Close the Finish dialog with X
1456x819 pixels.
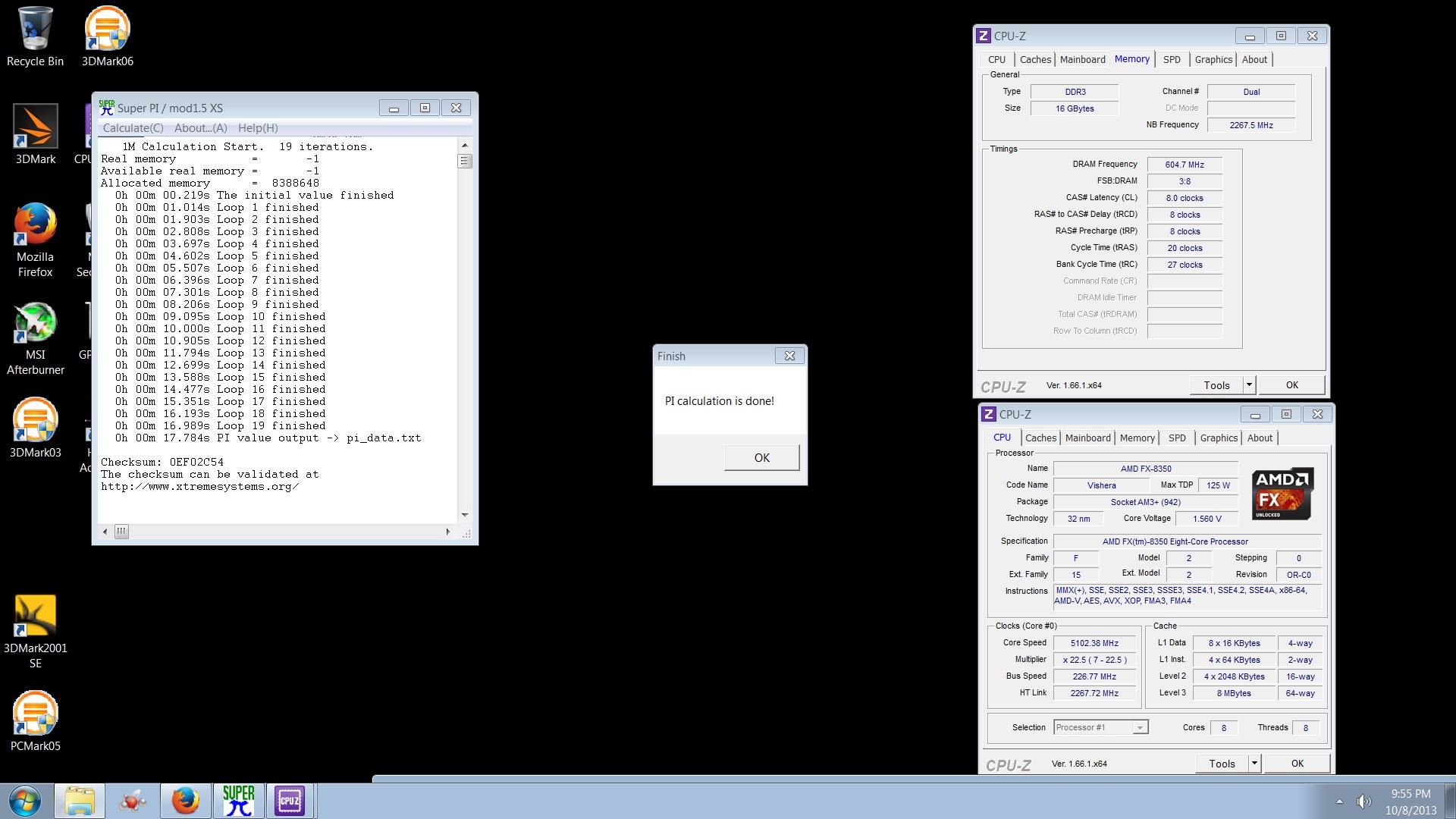pos(789,356)
